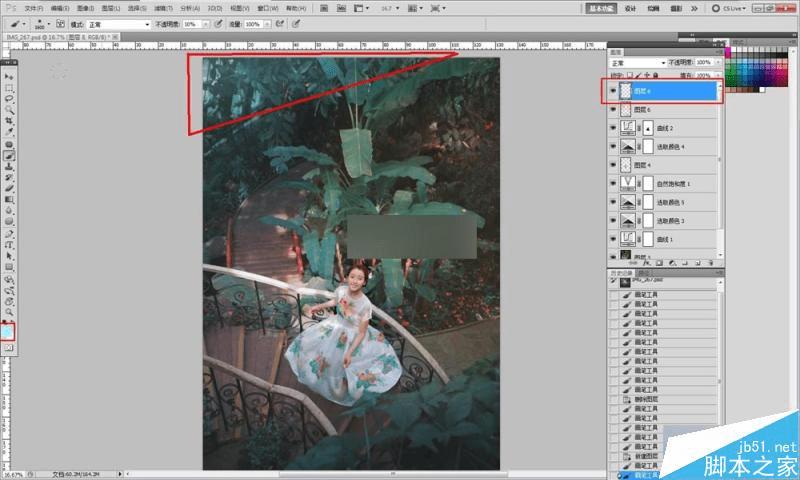This screenshot has width=800, height=480.
Task: Click the 基本功能 workspace button
Action: click(x=601, y=8)
